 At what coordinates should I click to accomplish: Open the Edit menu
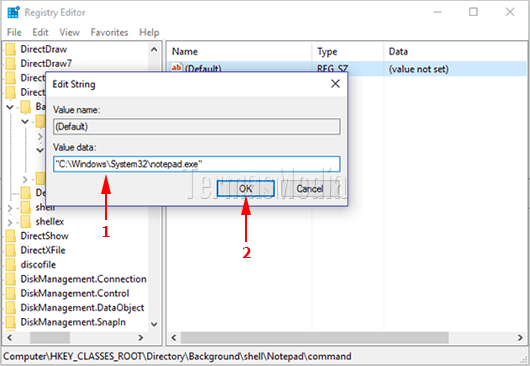[41, 32]
